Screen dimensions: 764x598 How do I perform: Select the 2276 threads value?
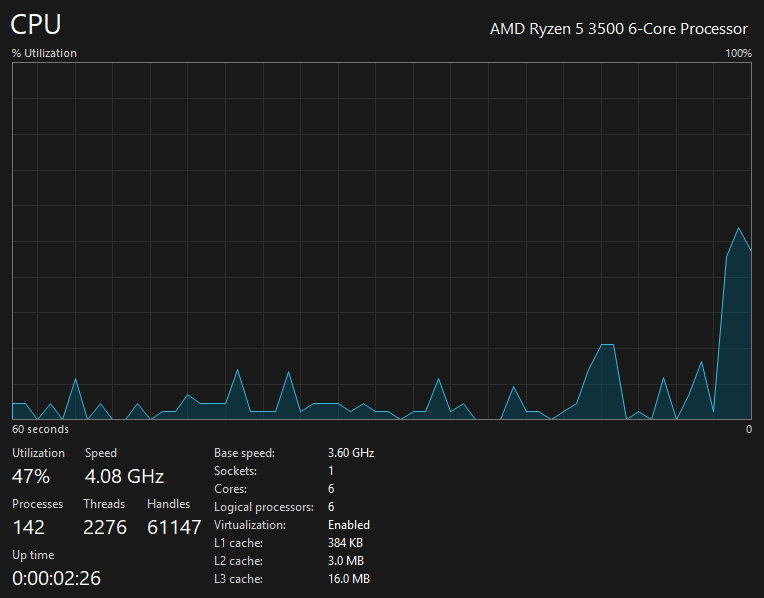105,527
